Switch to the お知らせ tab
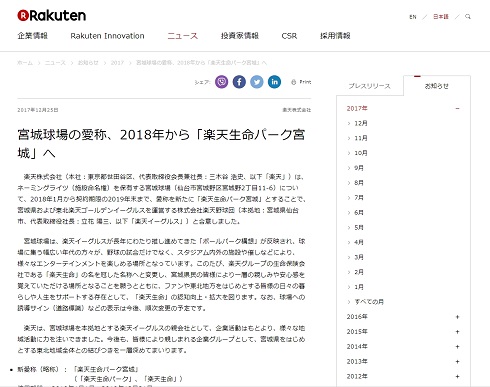The image size is (490, 387). pos(437,86)
